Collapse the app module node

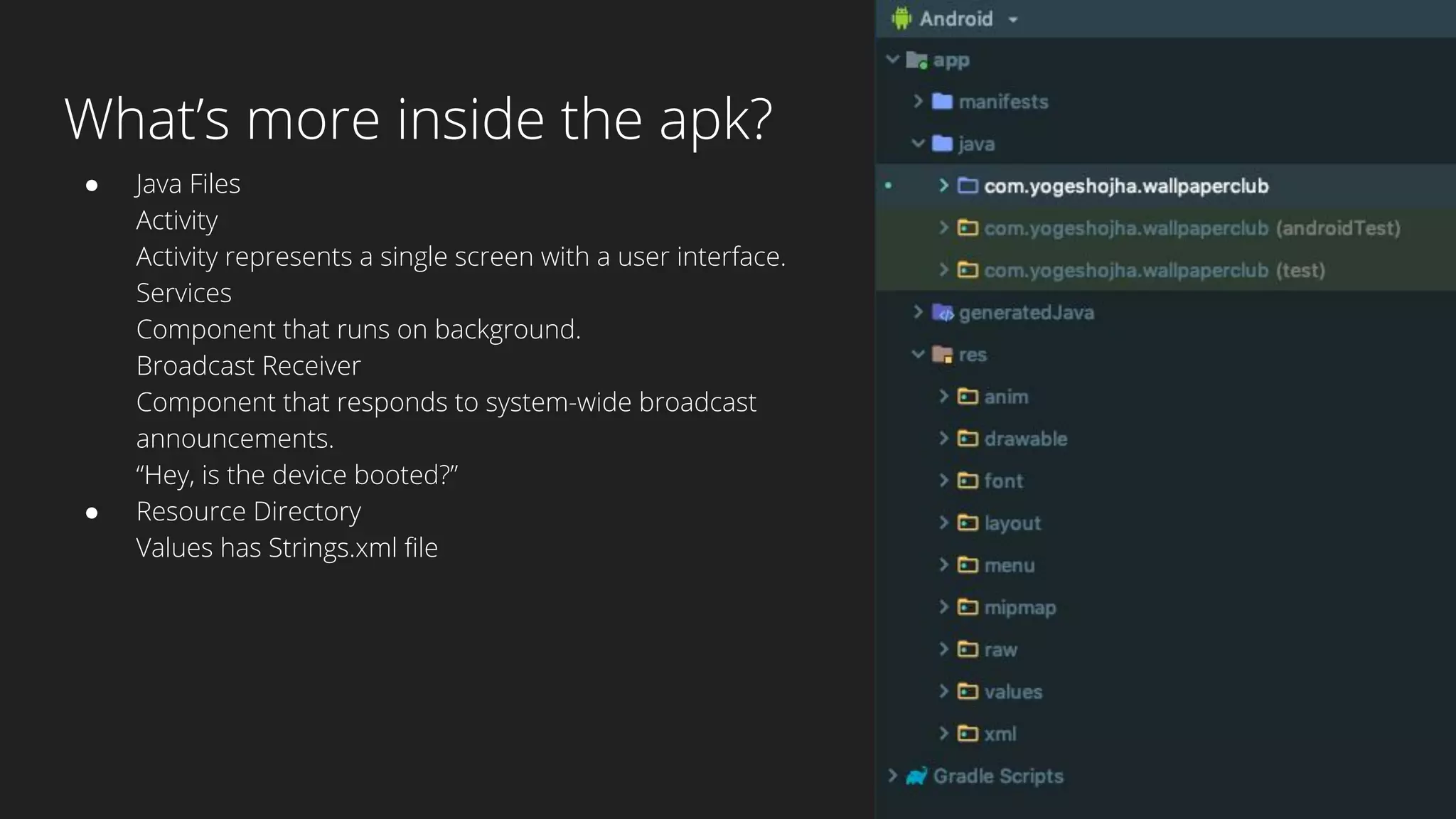893,60
